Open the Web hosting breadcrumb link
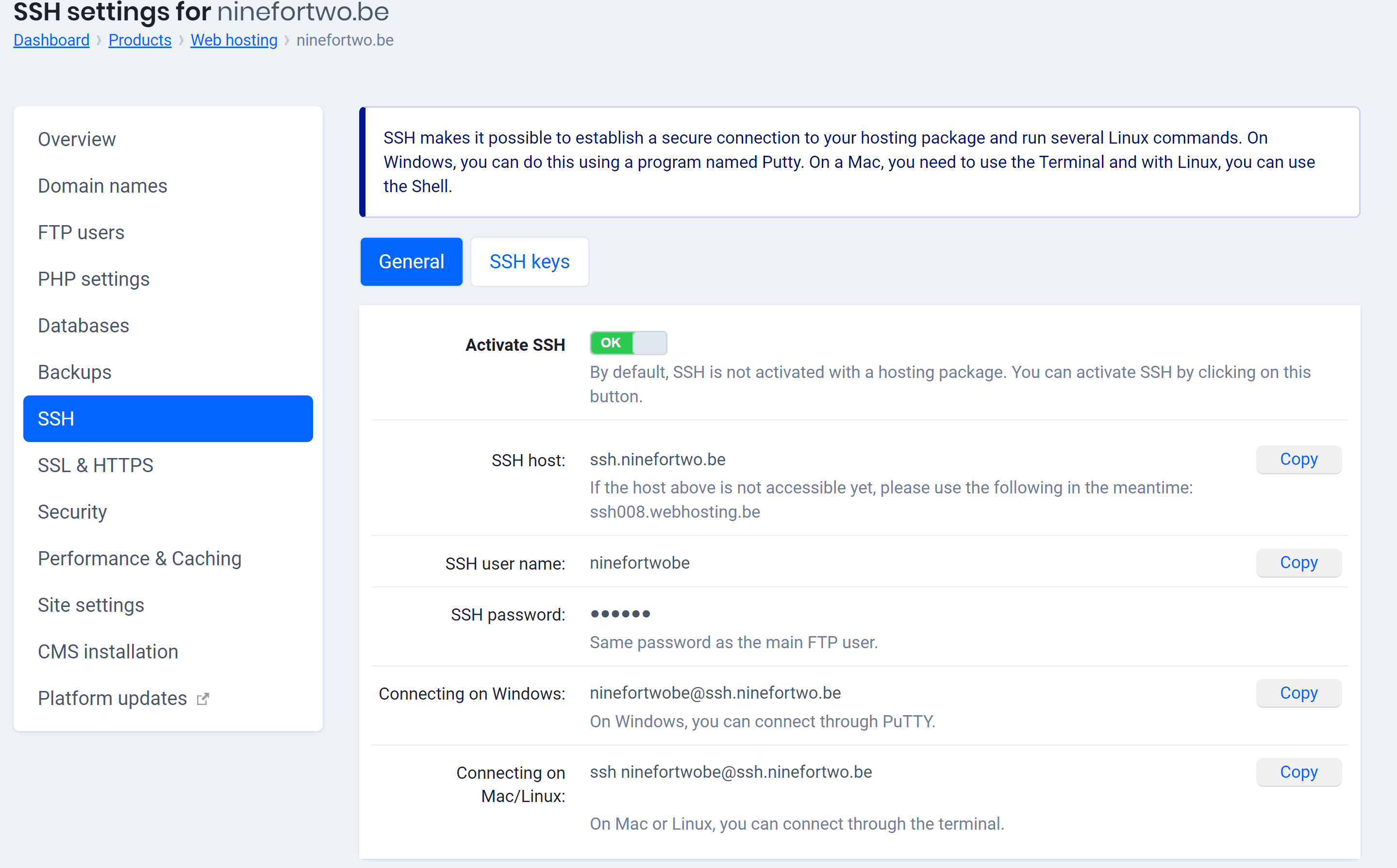 [x=233, y=40]
